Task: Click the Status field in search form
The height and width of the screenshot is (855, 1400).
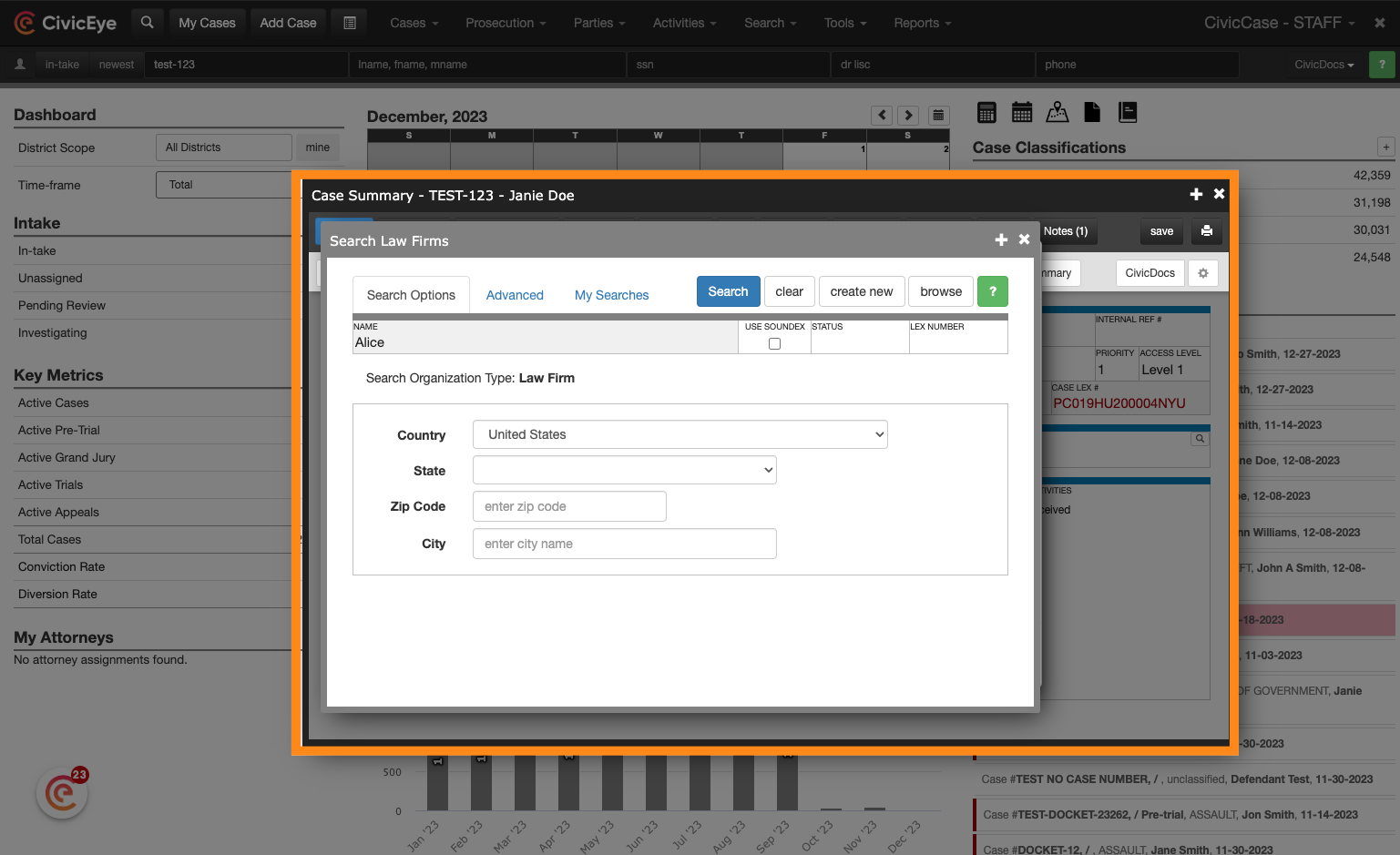Action: coord(860,337)
